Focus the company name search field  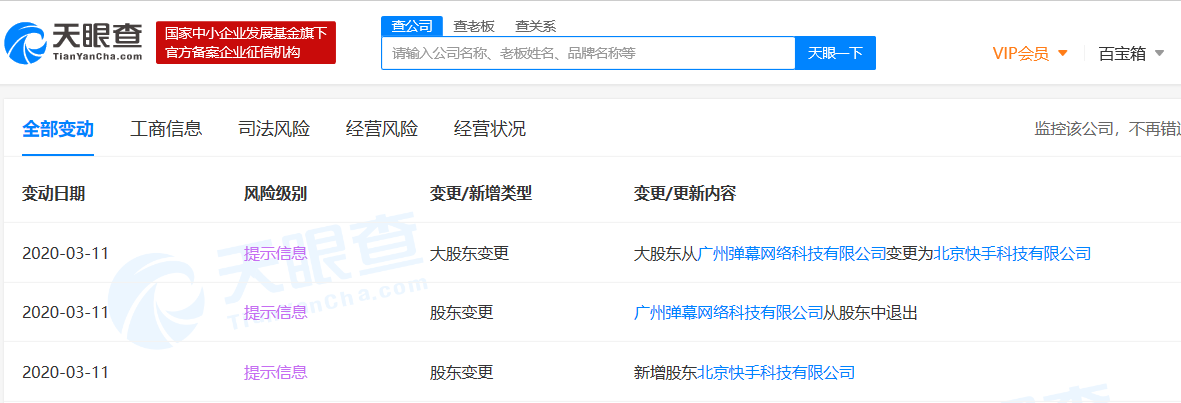(588, 53)
